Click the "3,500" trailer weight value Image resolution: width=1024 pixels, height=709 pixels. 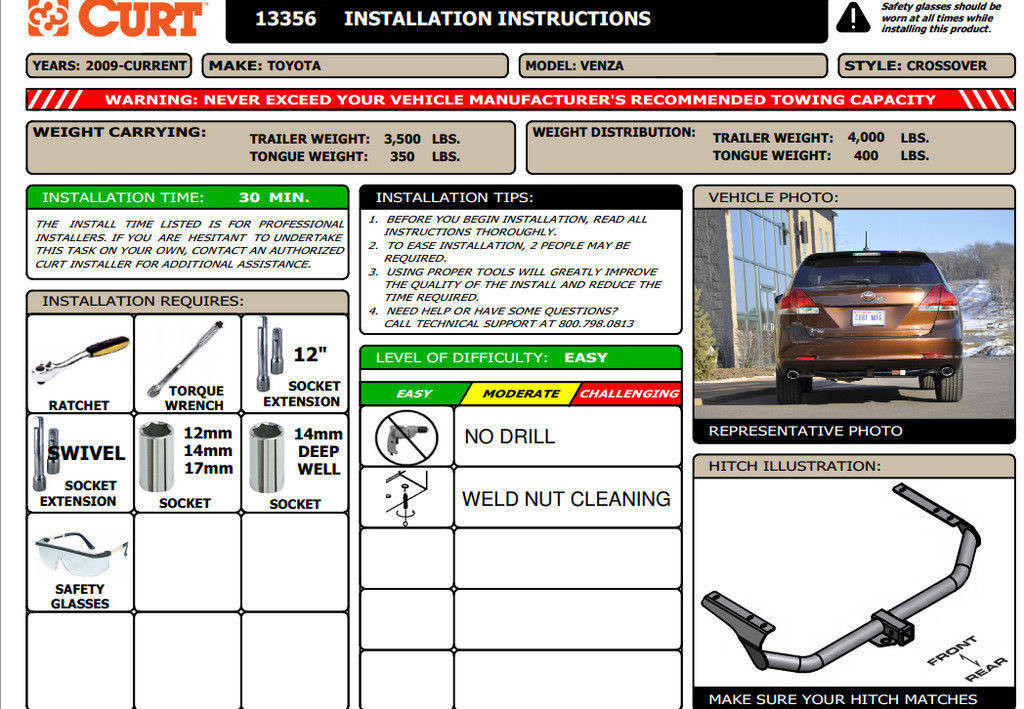[402, 139]
